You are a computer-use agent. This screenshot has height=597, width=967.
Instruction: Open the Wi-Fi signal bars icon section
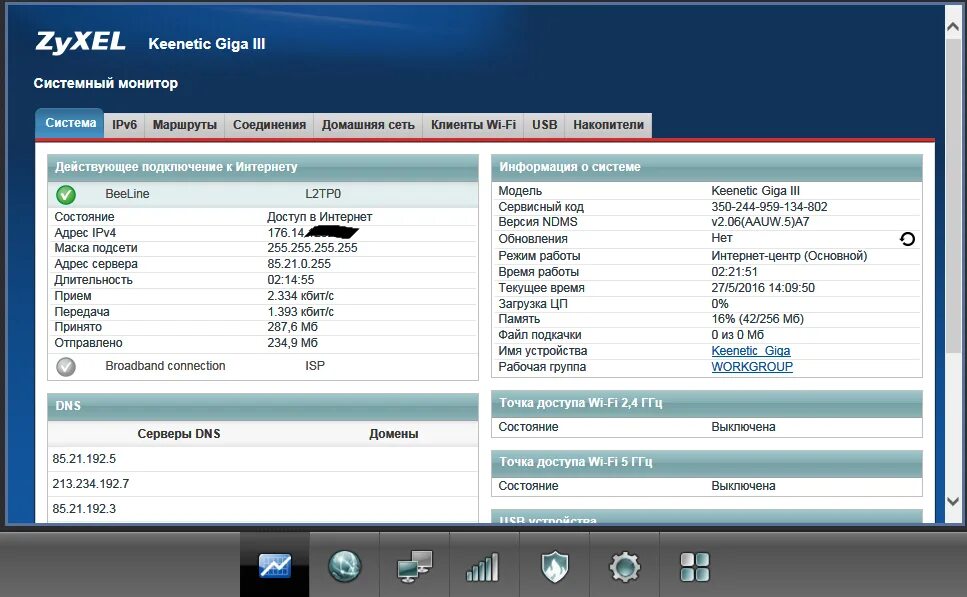(483, 567)
